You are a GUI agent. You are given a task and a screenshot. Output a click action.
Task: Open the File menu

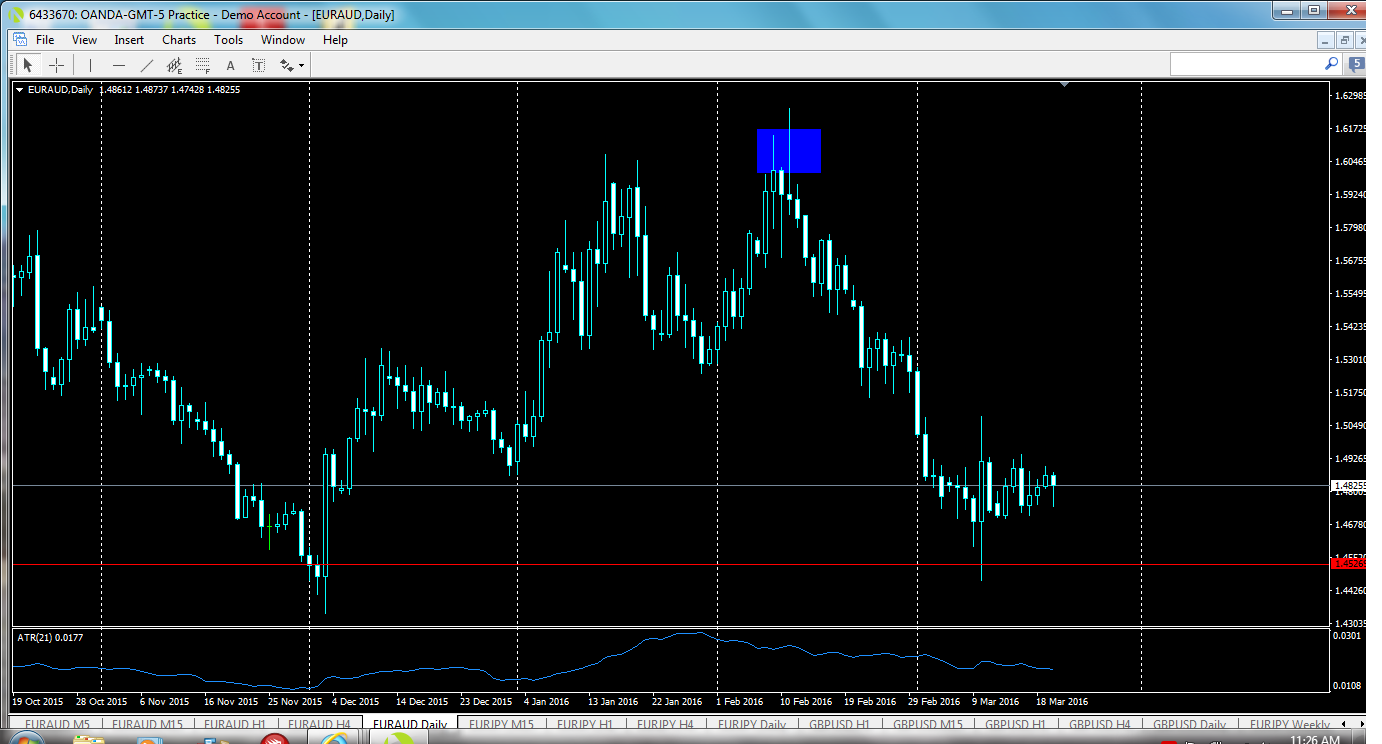(x=45, y=40)
